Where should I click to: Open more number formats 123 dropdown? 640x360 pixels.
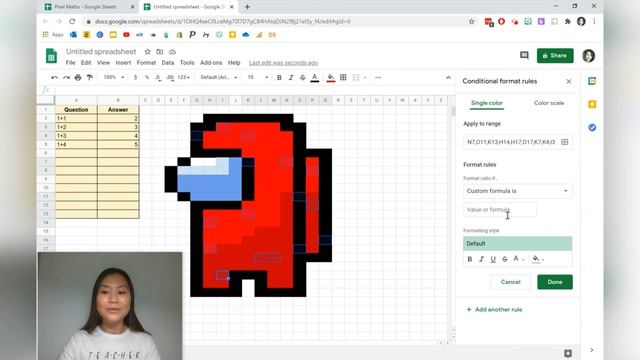184,78
